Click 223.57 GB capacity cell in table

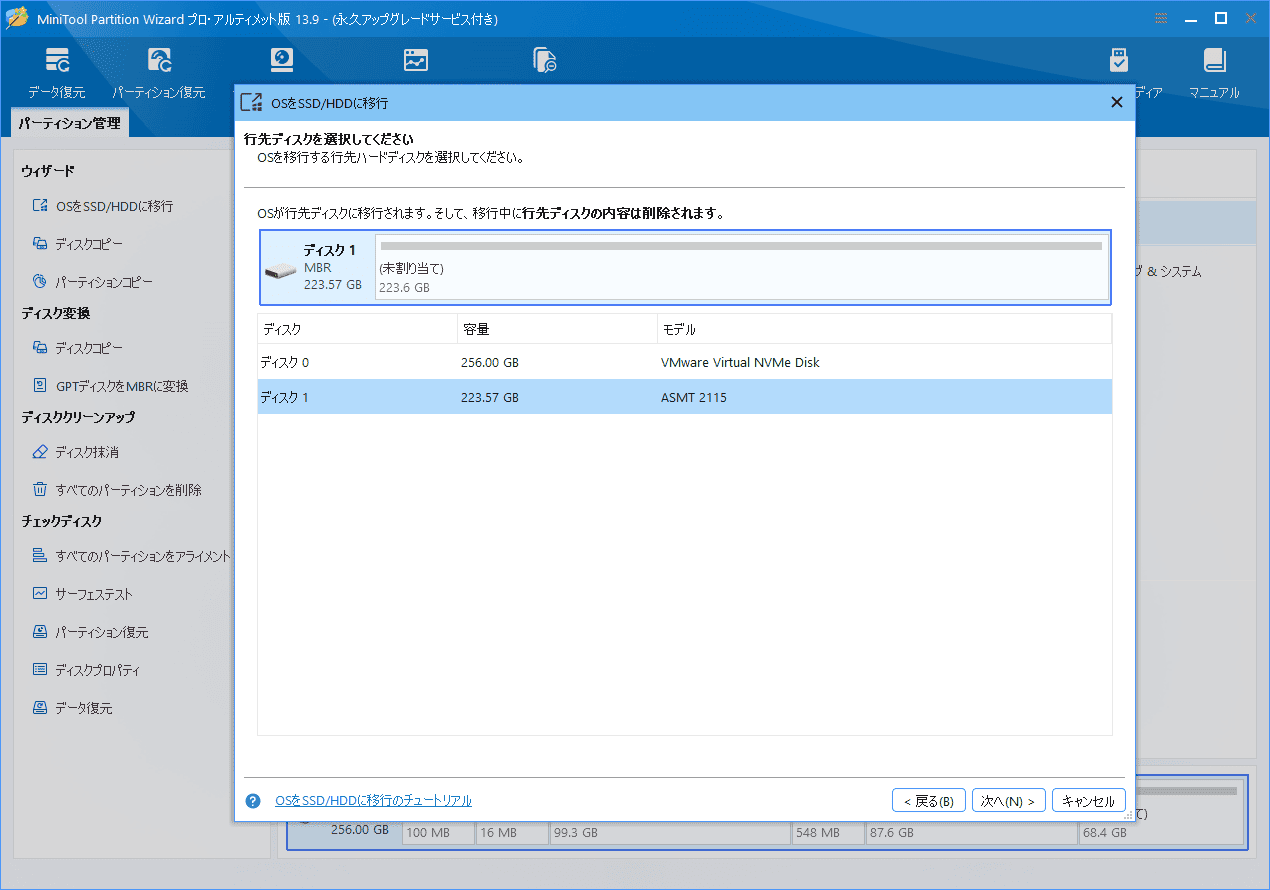[x=491, y=397]
